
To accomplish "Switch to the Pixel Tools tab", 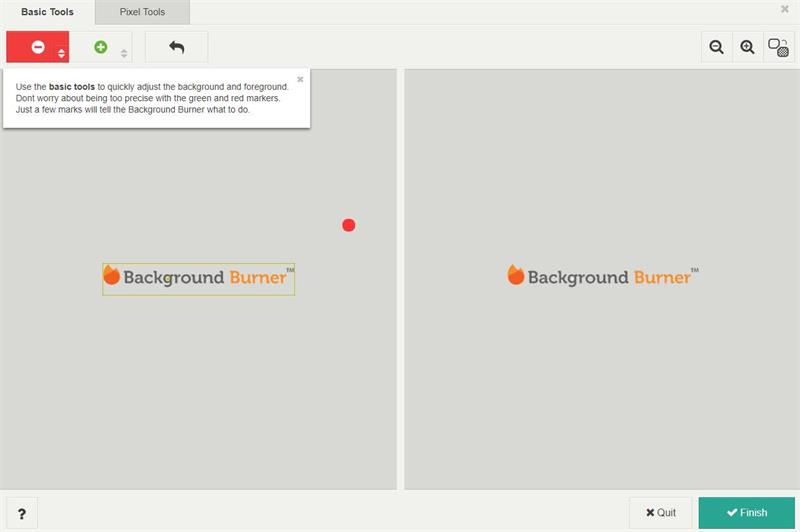I will [x=142, y=12].
